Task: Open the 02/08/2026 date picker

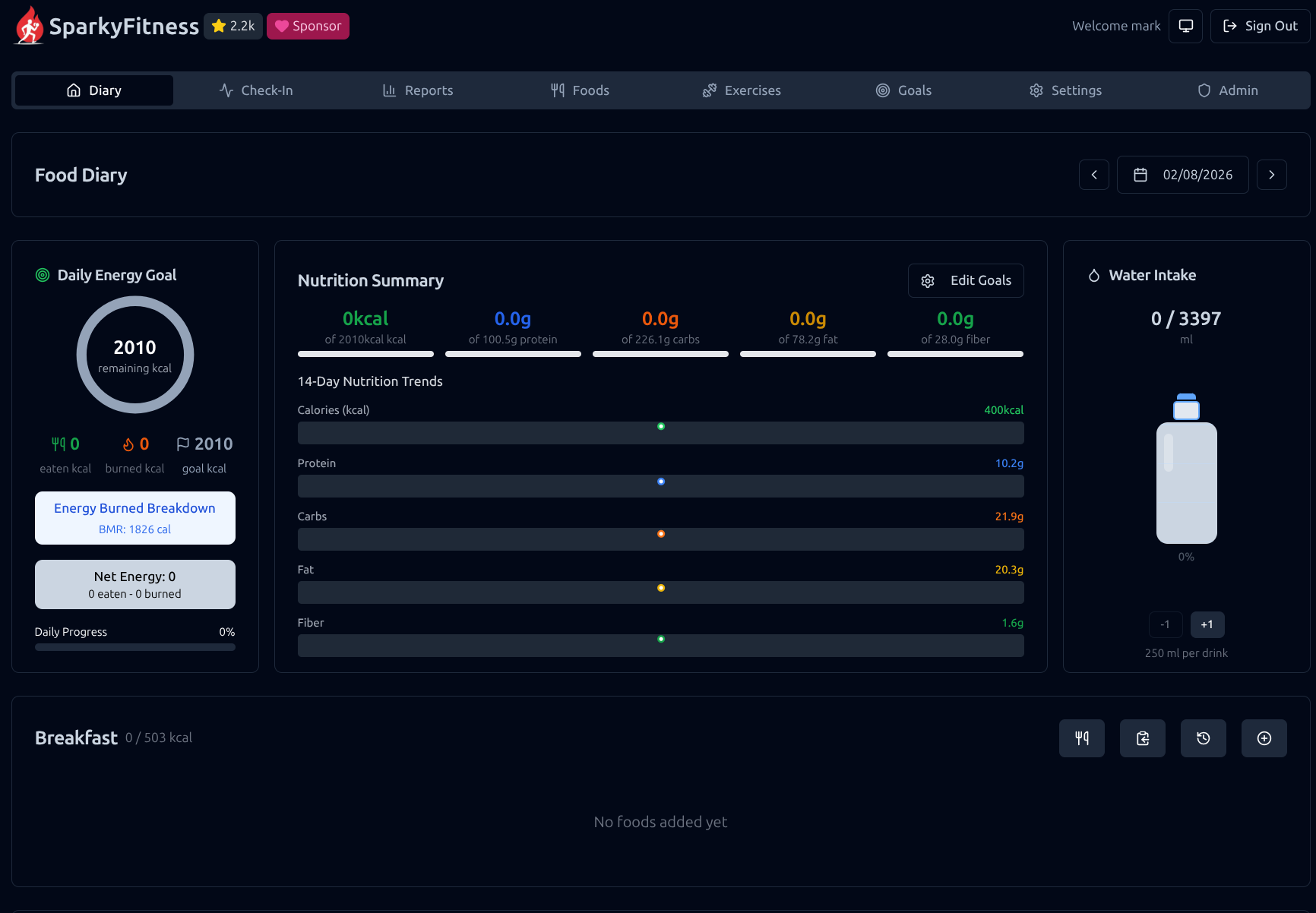Action: pos(1182,175)
